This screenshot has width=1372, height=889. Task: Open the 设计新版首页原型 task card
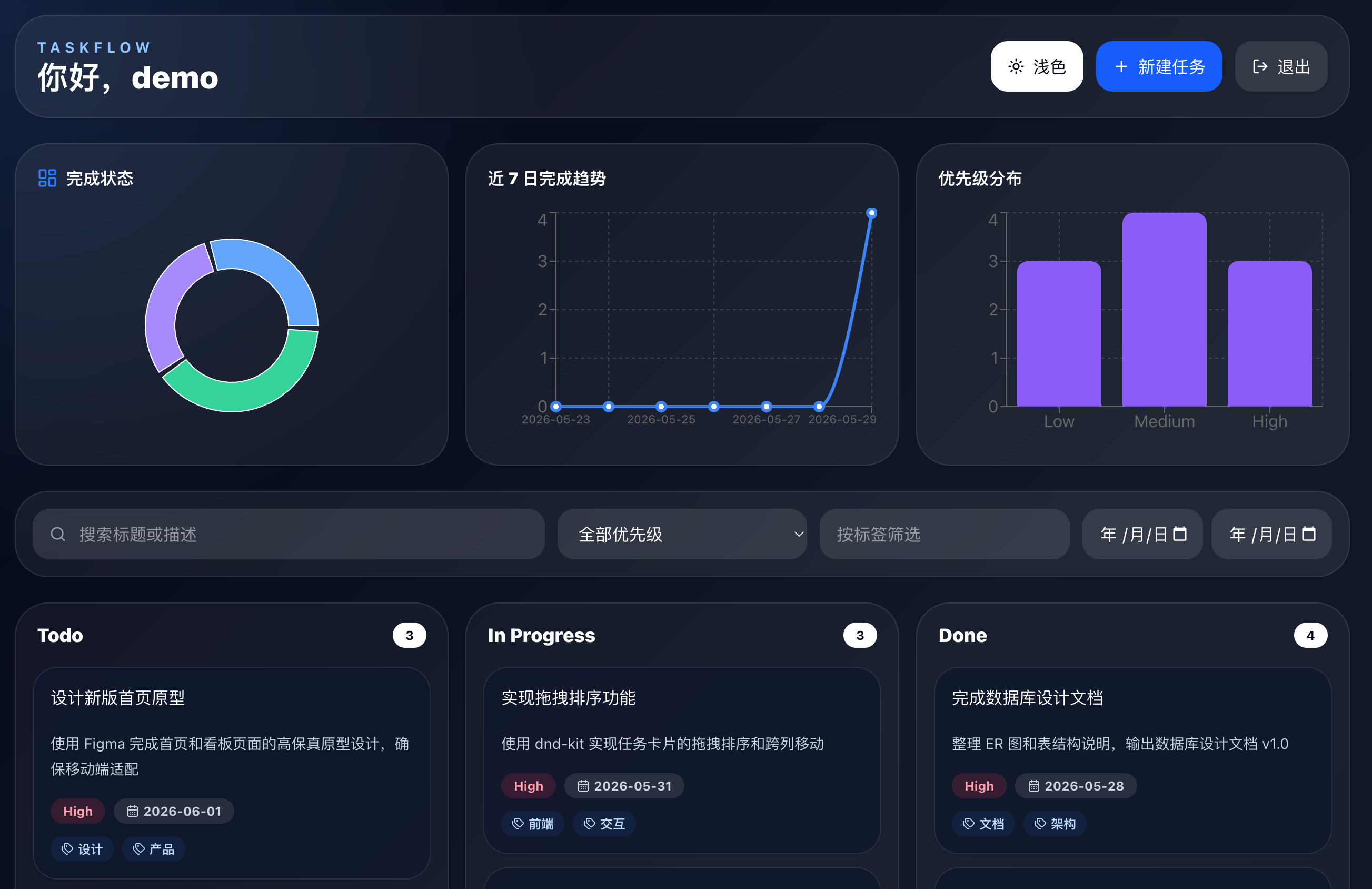coord(231,773)
